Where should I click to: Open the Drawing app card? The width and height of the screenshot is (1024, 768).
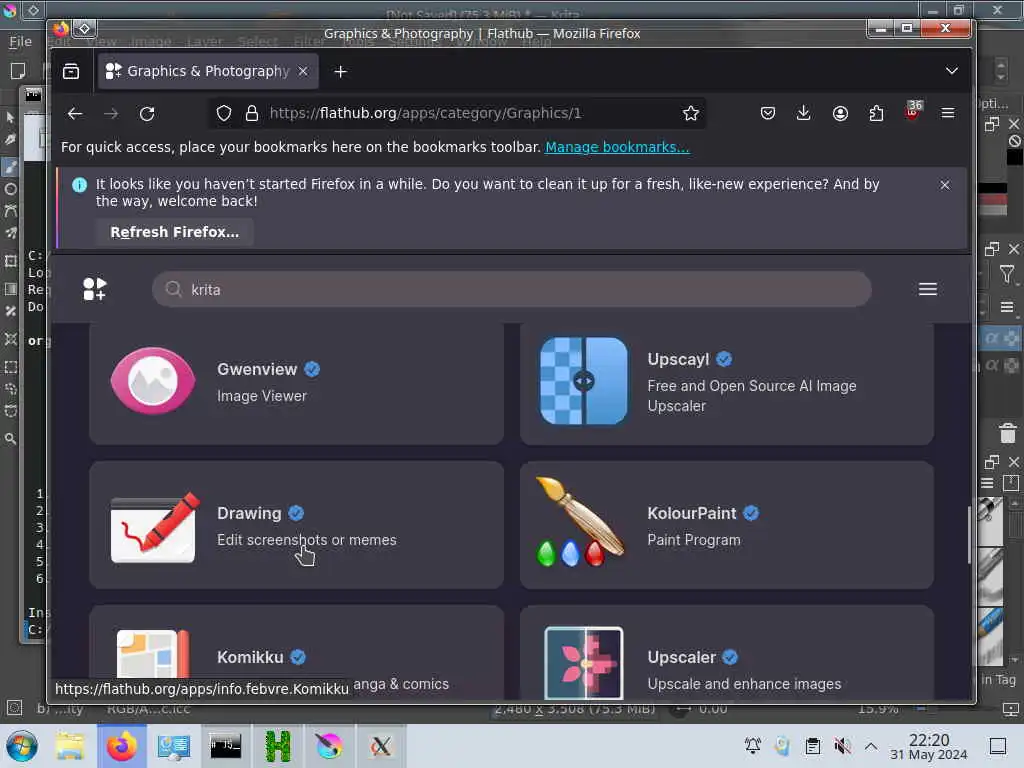(296, 526)
